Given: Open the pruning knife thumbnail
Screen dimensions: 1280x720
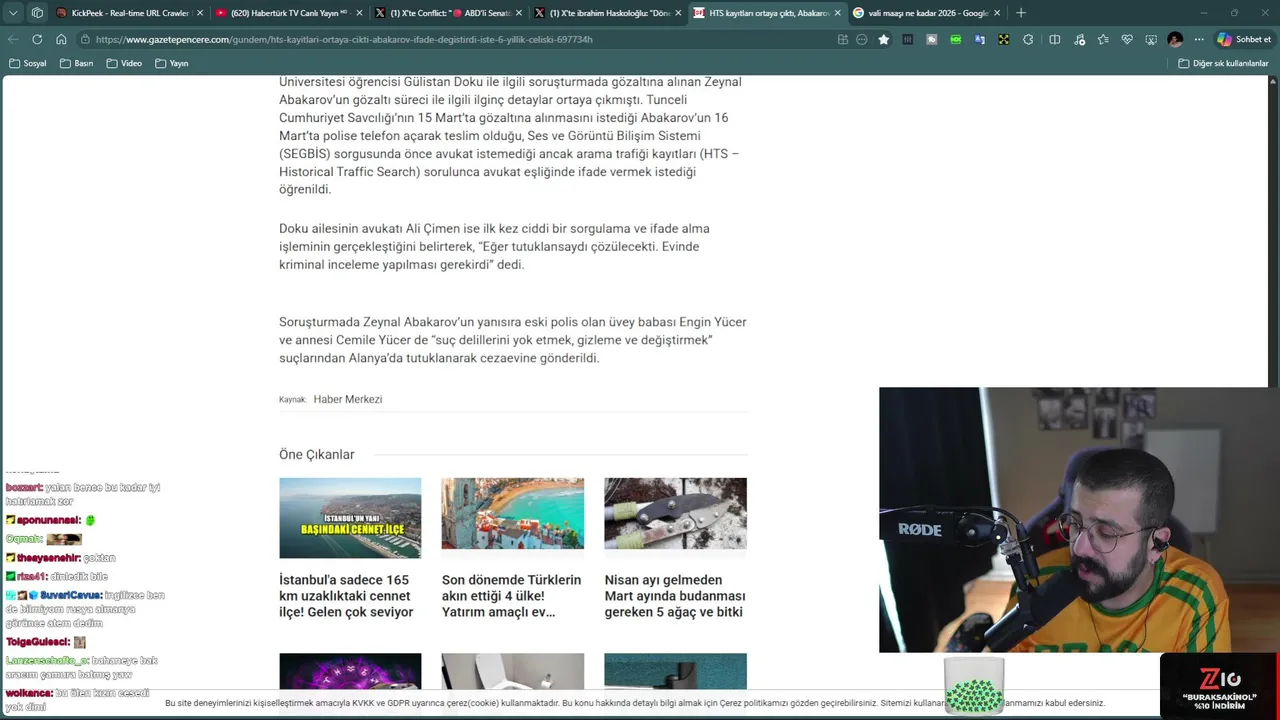Looking at the screenshot, I should [675, 513].
